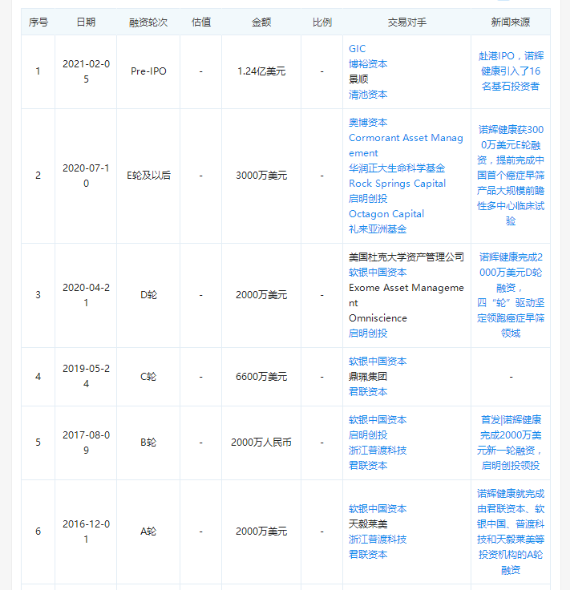The height and width of the screenshot is (590, 570).
Task: Click 华润正大生命科学基金 link
Action: pyautogui.click(x=397, y=168)
